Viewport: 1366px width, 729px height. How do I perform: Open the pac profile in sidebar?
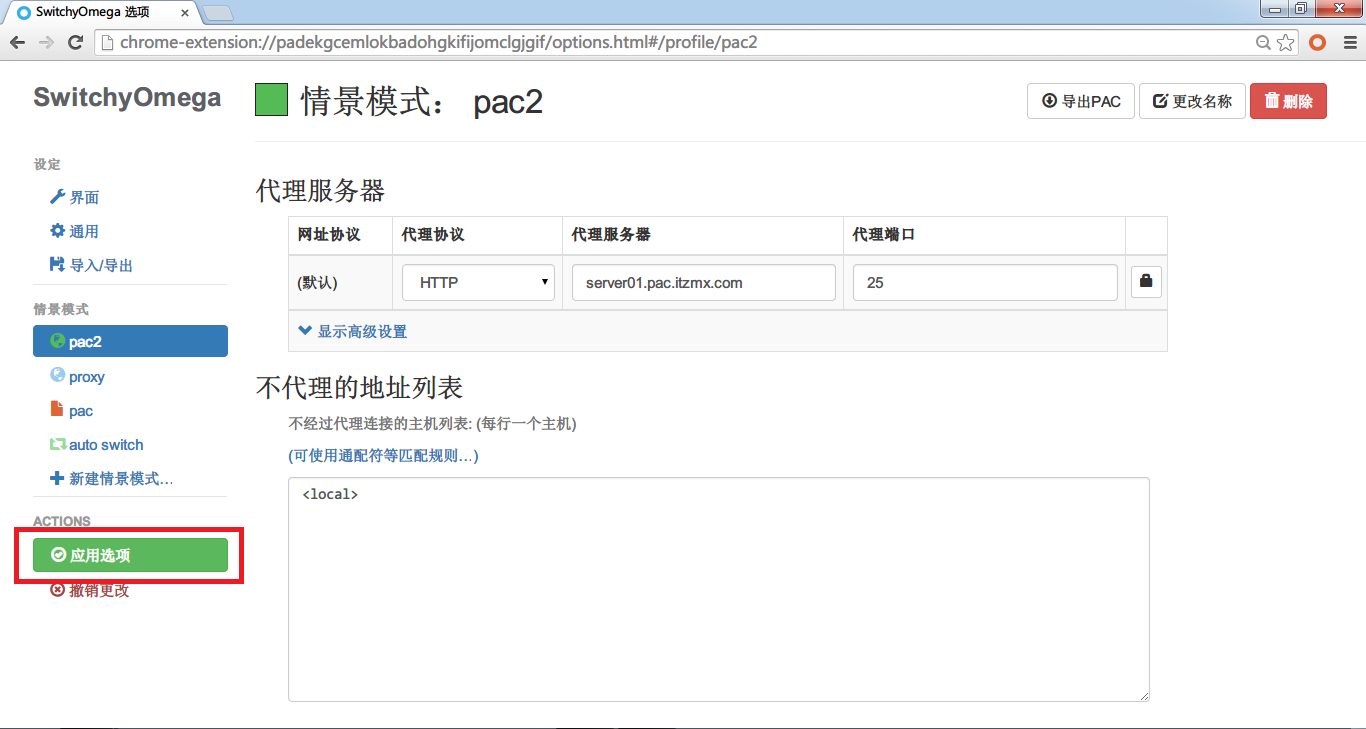coord(80,410)
